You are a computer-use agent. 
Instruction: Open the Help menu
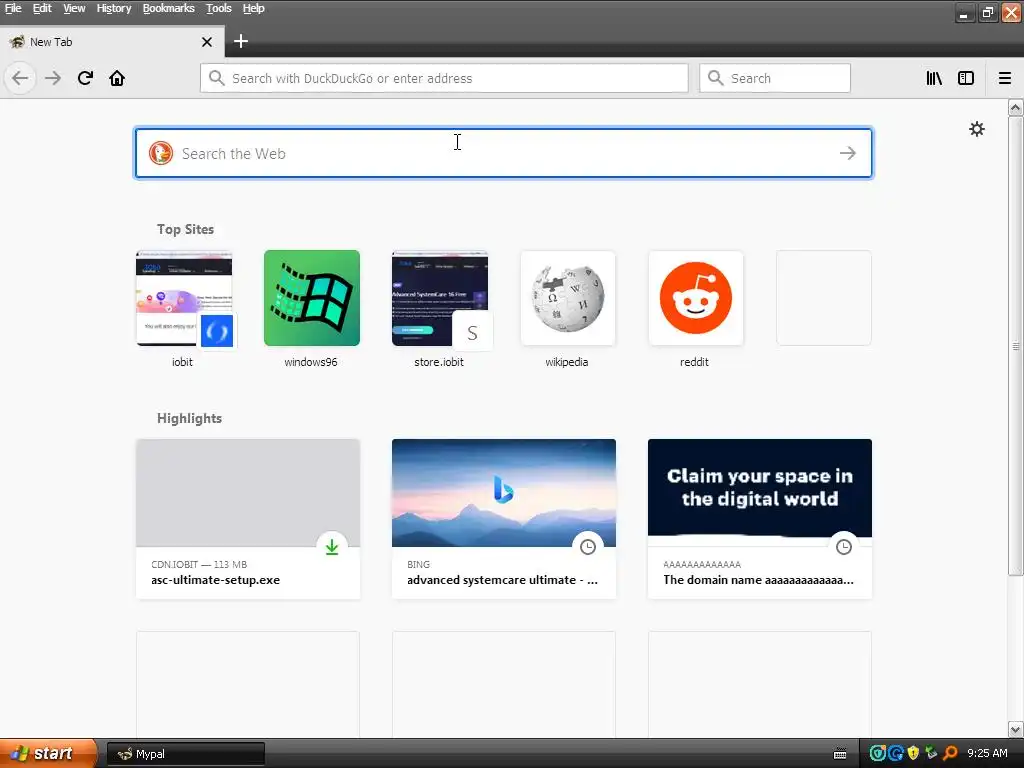(253, 8)
